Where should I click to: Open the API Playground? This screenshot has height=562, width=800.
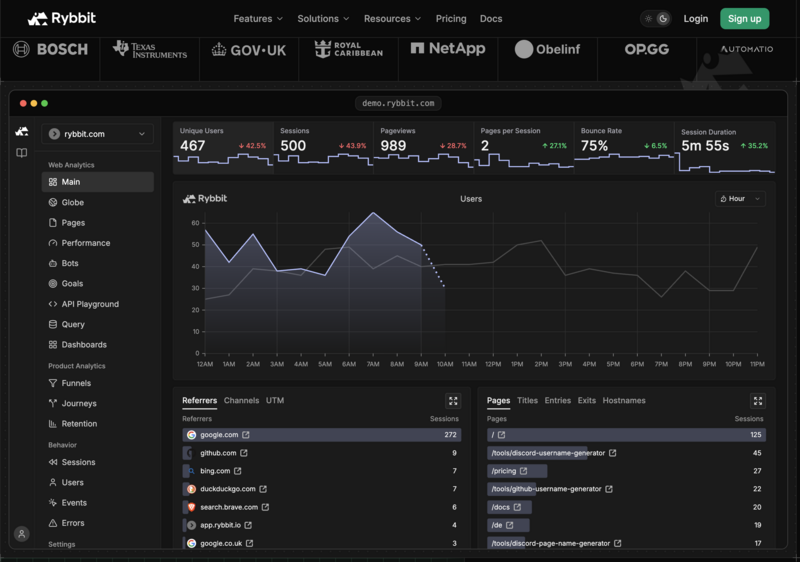point(97,304)
